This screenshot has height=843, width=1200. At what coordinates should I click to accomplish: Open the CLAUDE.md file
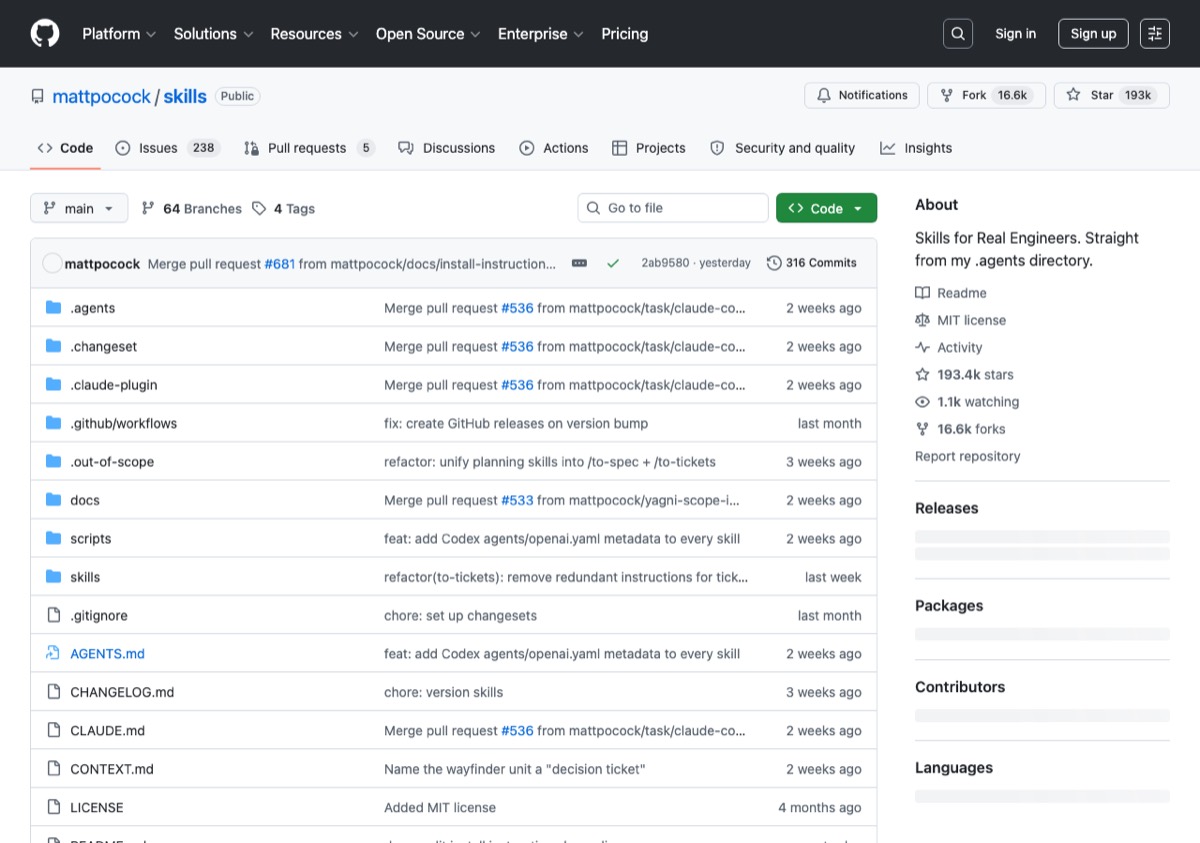pyautogui.click(x=107, y=730)
